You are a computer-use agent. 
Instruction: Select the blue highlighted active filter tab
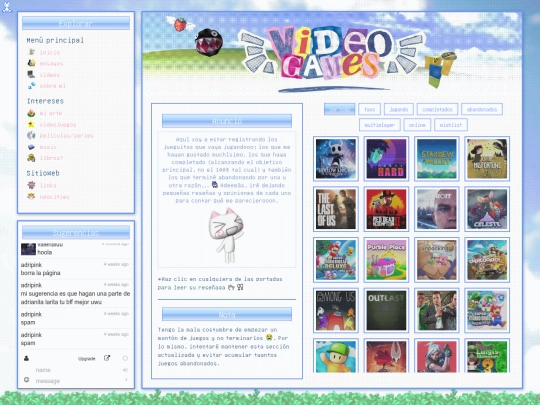340,109
